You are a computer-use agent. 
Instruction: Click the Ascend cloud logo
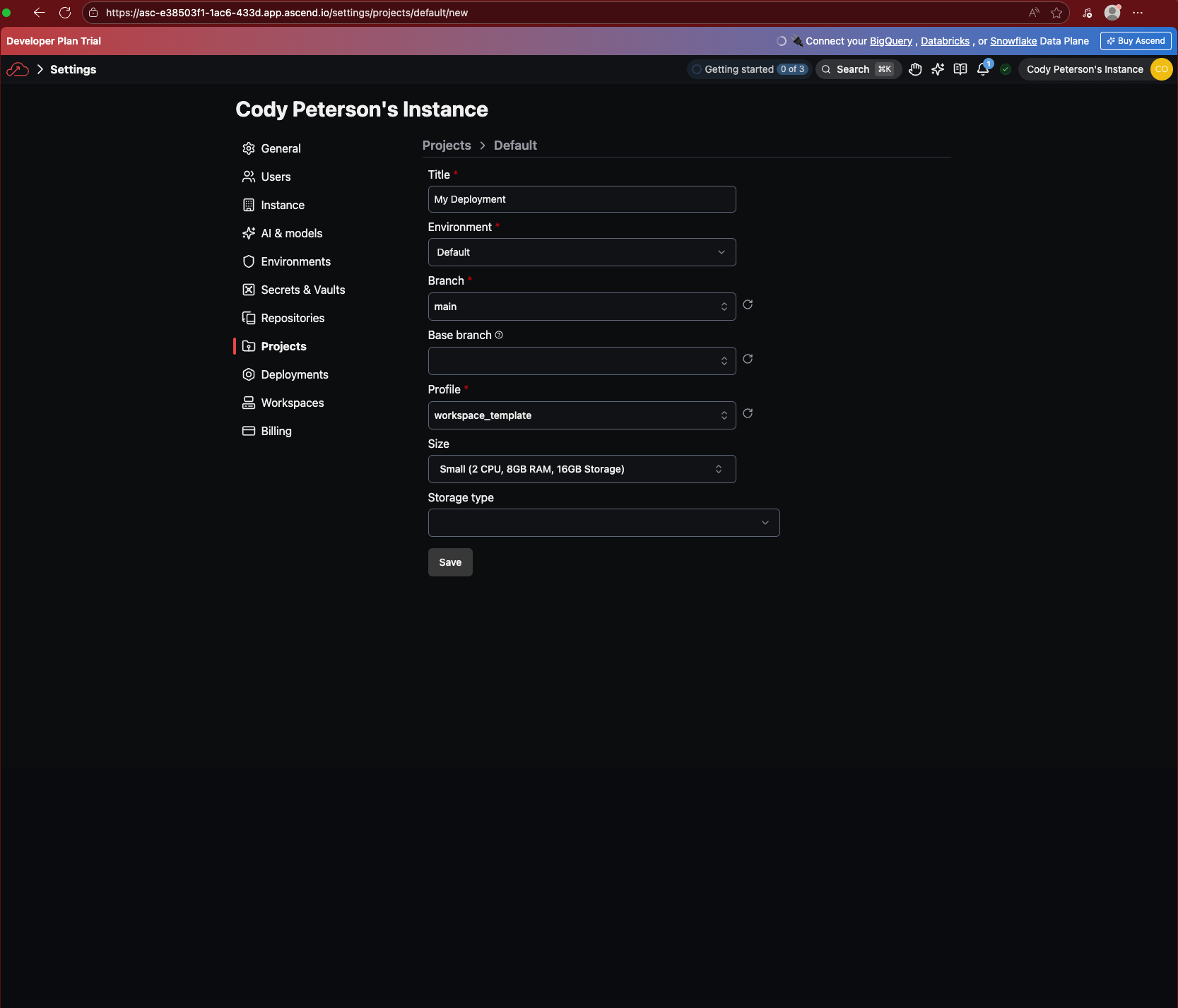(18, 69)
